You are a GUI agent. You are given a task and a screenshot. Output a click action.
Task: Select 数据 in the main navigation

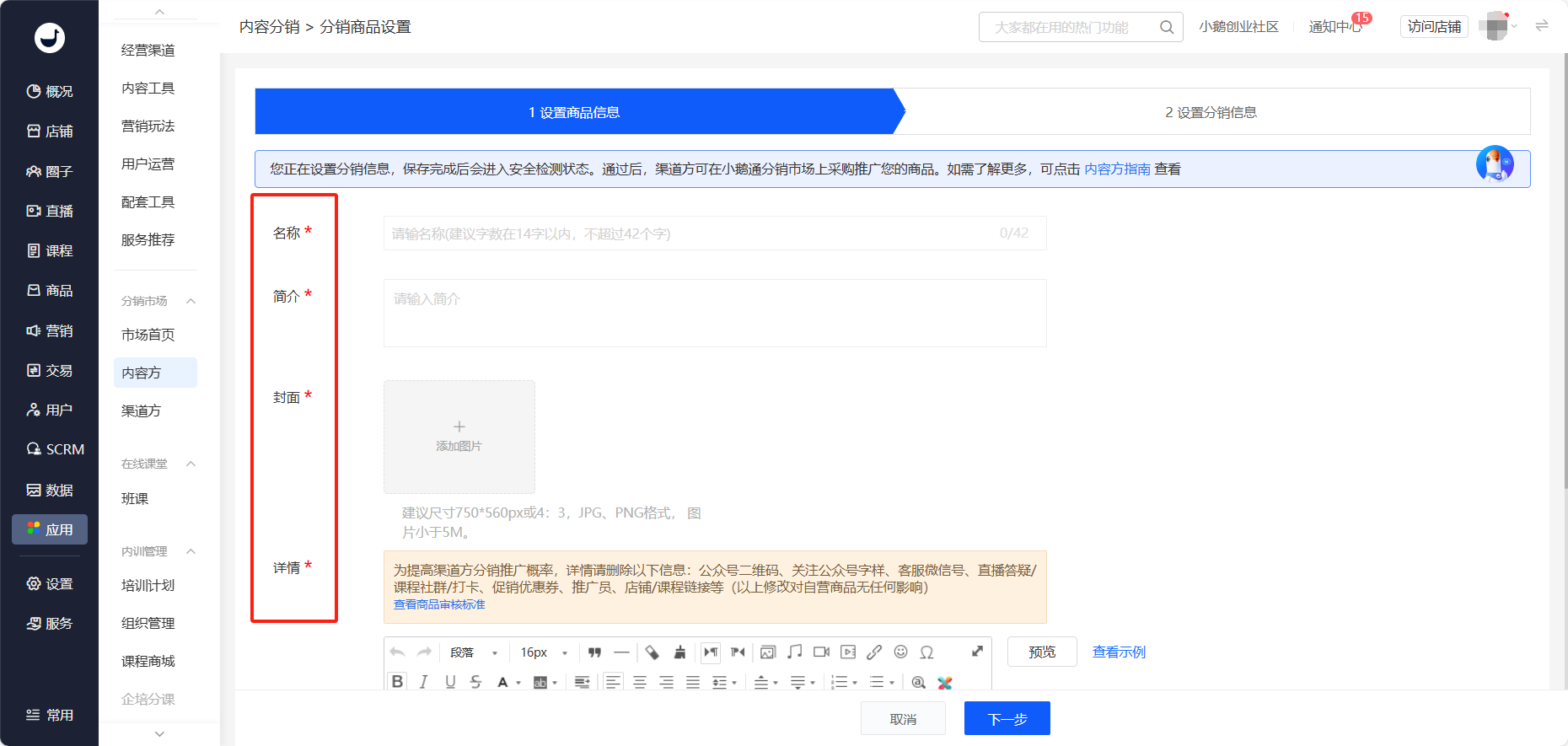click(50, 490)
